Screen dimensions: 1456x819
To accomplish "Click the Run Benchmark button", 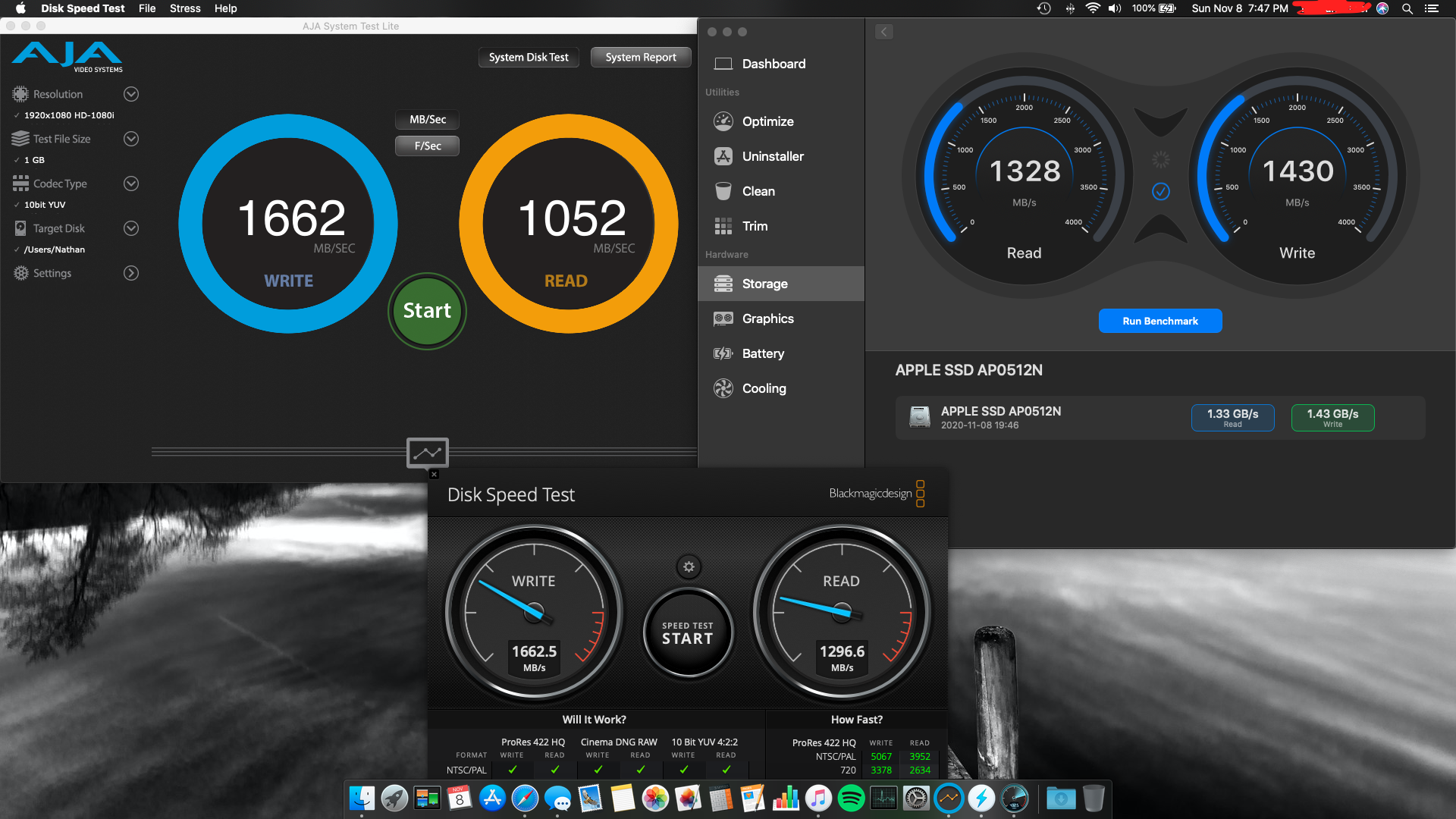I will (x=1160, y=321).
